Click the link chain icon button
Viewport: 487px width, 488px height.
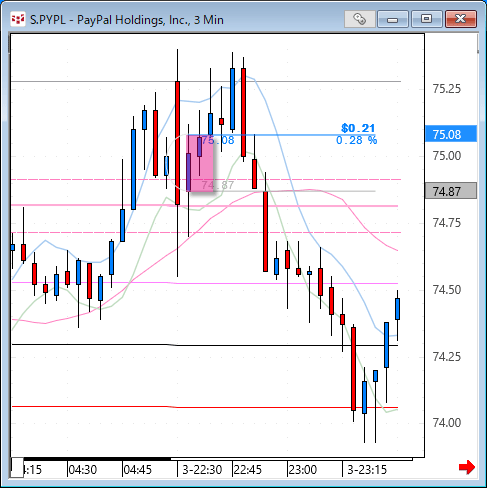[x=359, y=19]
